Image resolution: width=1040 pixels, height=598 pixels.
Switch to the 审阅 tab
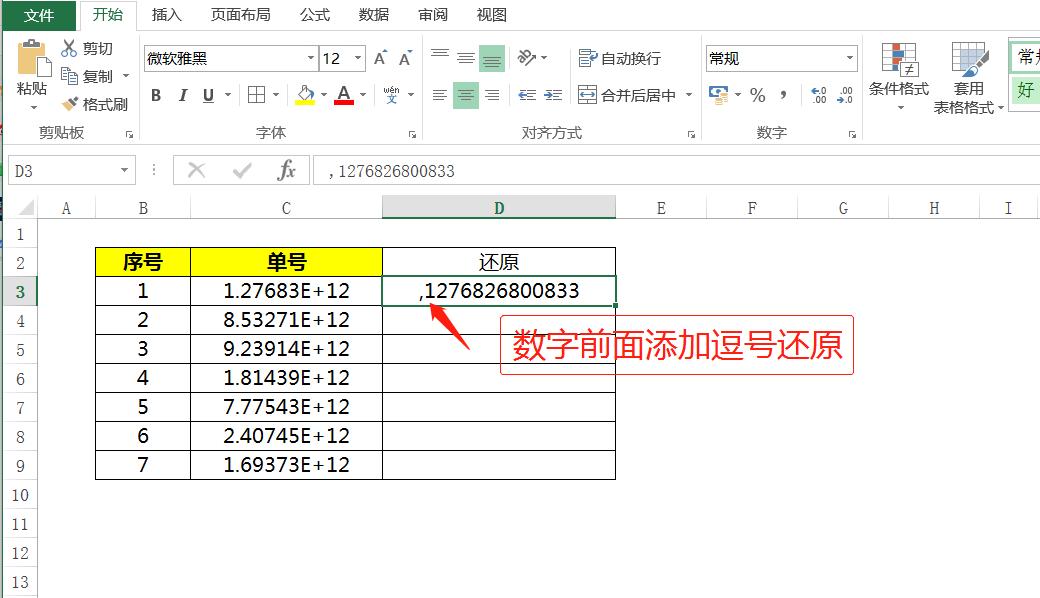click(432, 15)
